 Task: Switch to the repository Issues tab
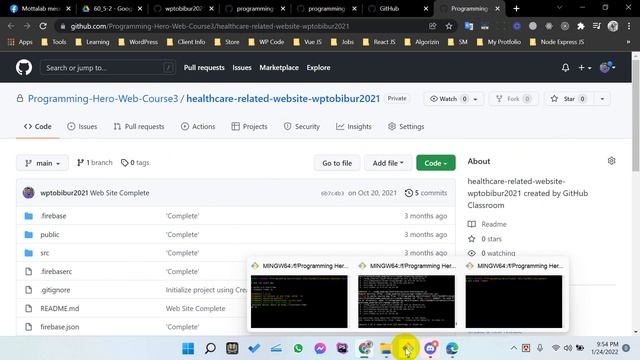pos(82,127)
